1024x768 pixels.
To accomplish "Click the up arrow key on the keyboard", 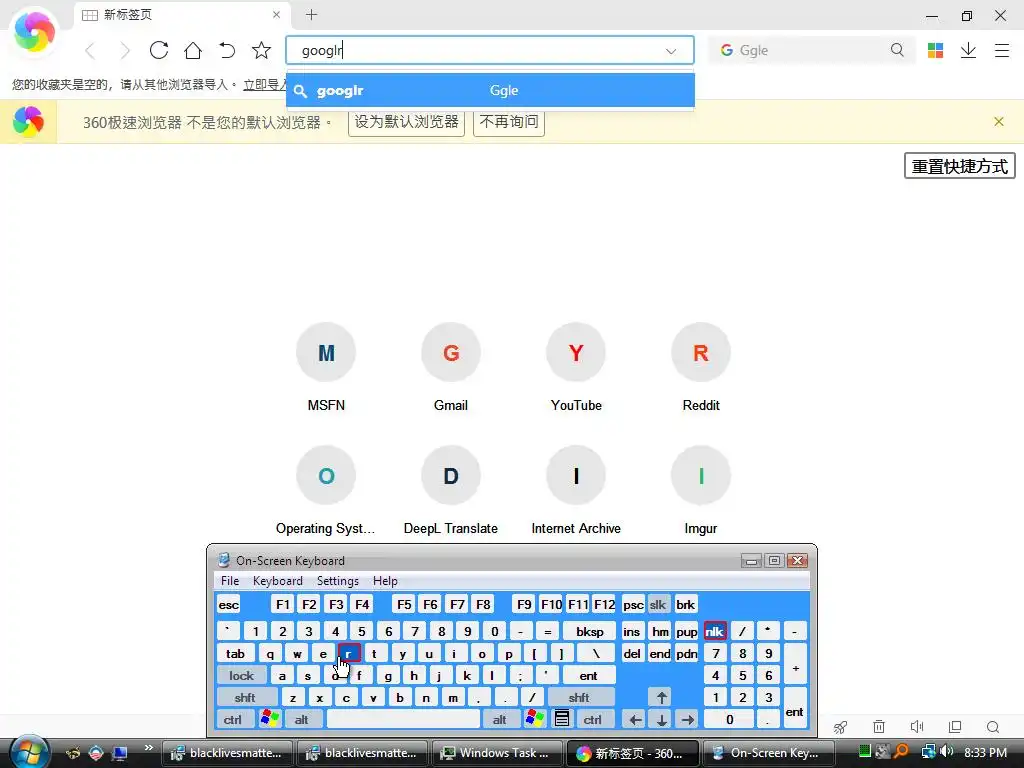I will 662,697.
